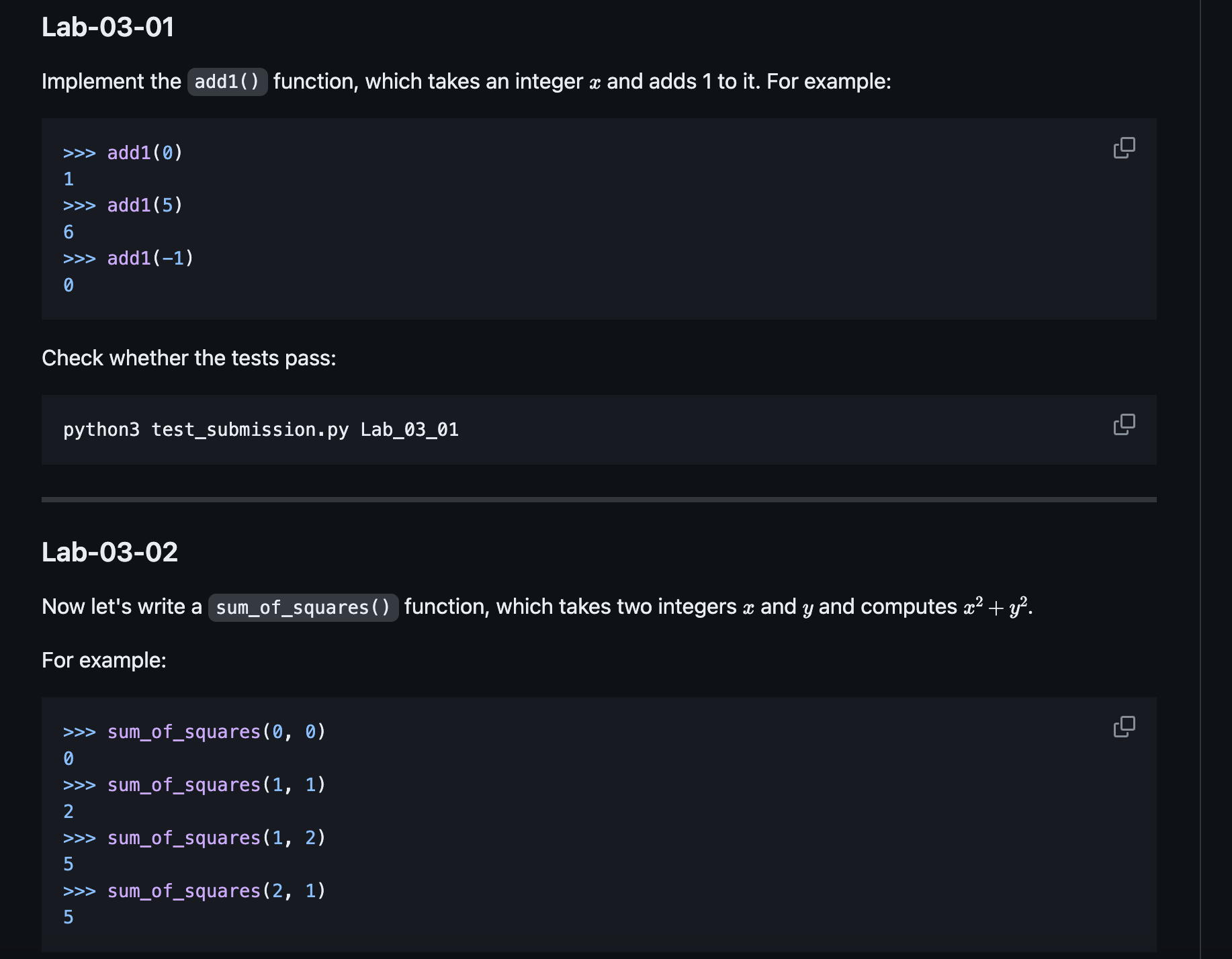Click the Lab-03-02 heading
Viewport: 1232px width, 959px height.
109,552
